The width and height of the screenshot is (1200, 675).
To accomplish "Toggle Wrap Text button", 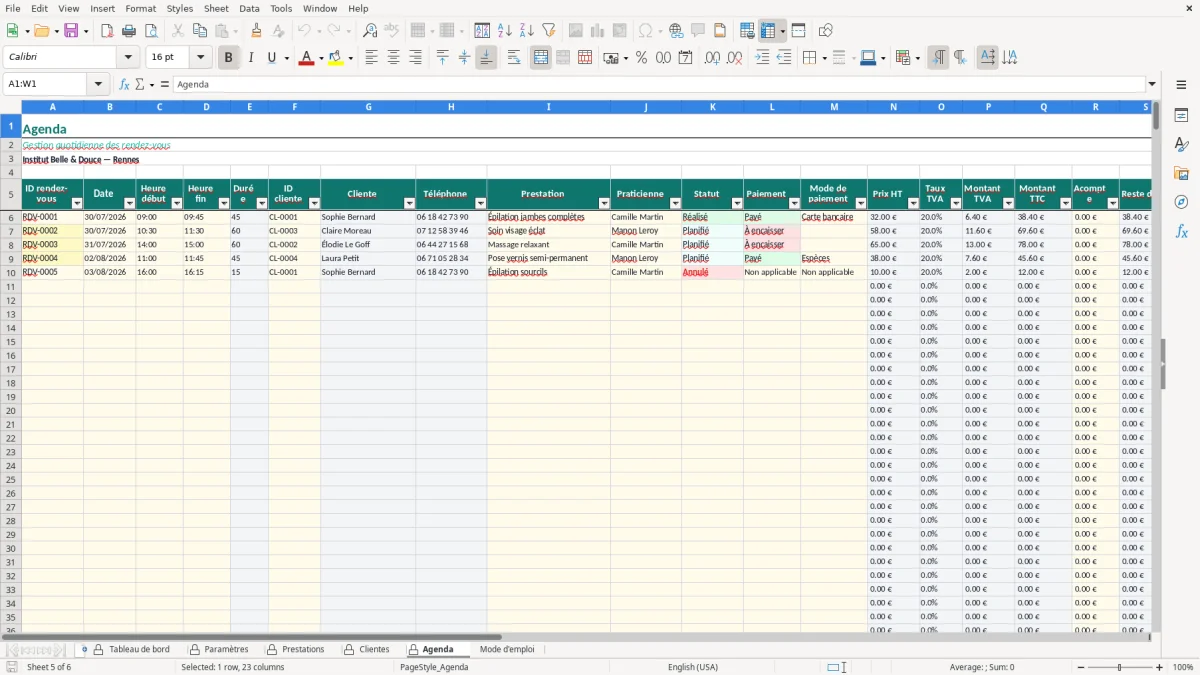I will (x=514, y=58).
